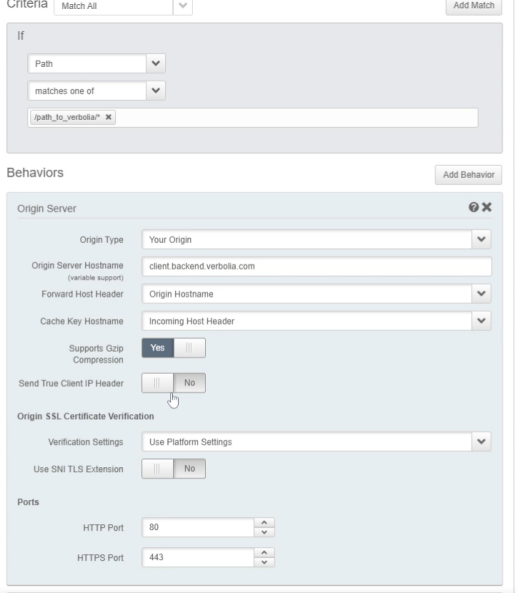Remove the /path_to_verbolia/* tag
The height and width of the screenshot is (593, 516).
coord(108,117)
